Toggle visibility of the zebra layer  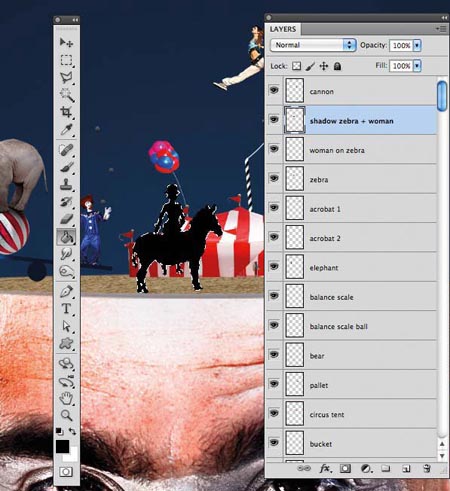(274, 178)
